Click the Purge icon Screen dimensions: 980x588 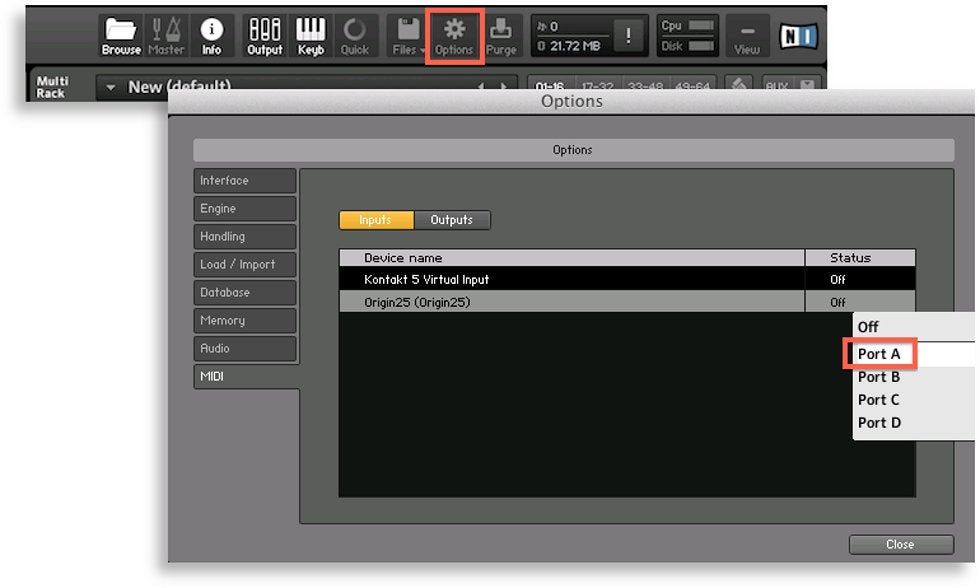coord(501,35)
